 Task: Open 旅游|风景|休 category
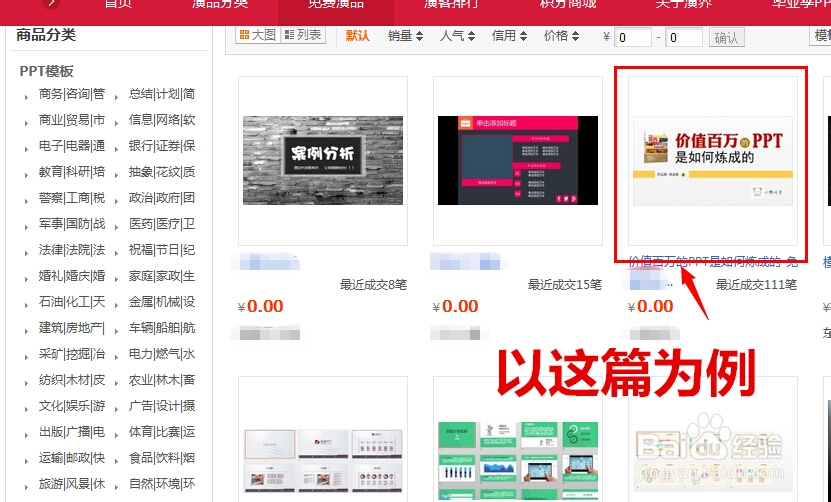[72, 483]
